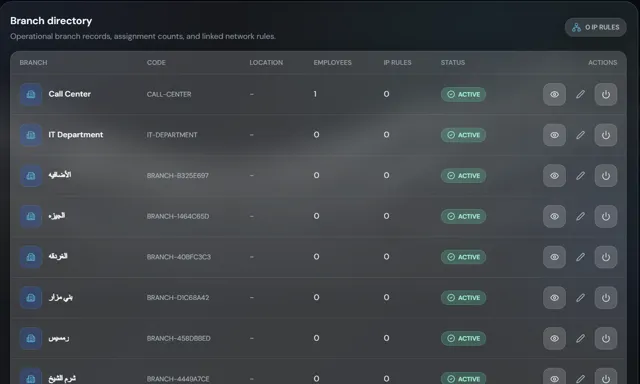Screen dimensions: 640x384
Task: View details of the IT Department branch
Action: tap(554, 135)
